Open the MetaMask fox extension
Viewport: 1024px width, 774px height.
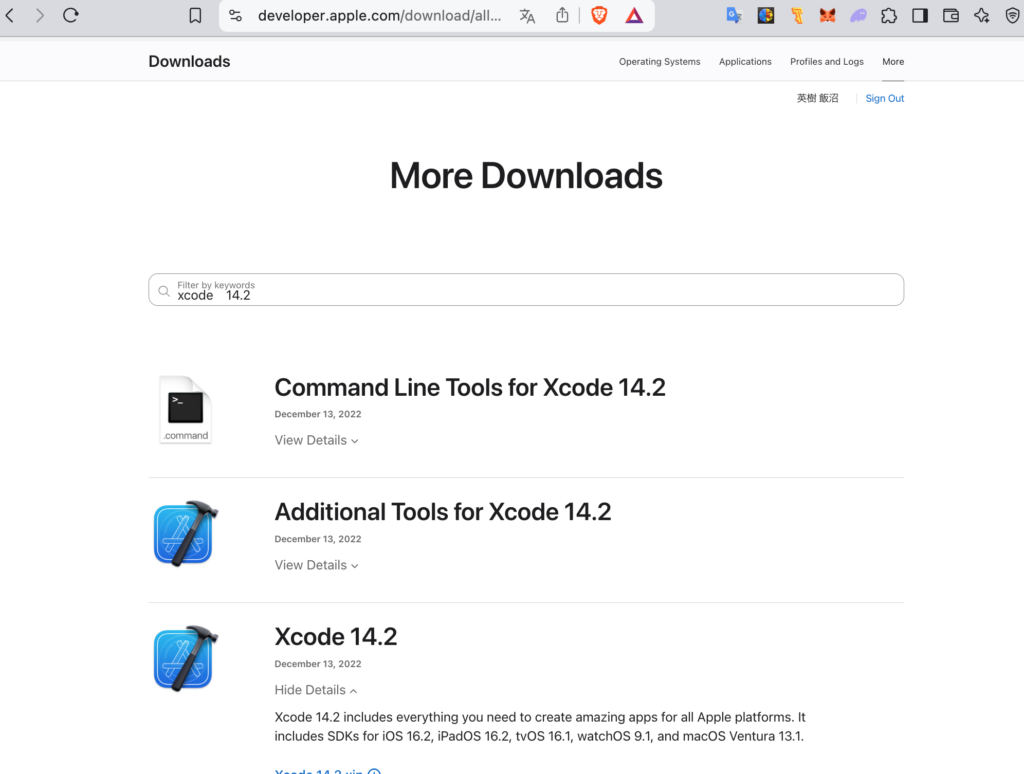click(827, 16)
